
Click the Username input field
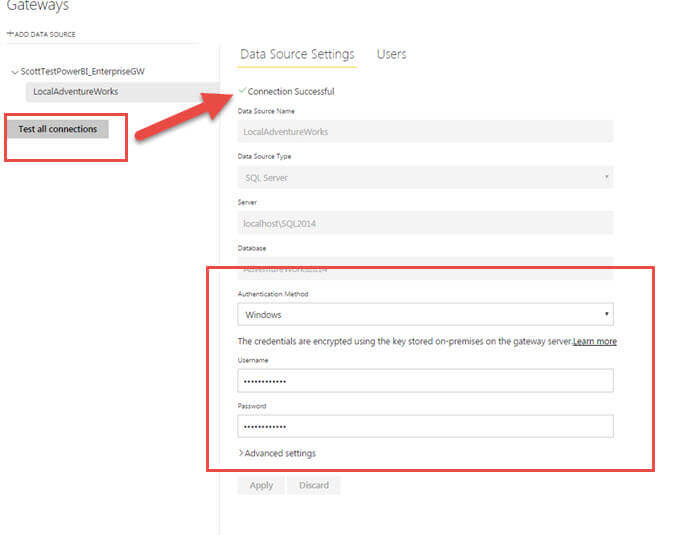click(x=425, y=380)
